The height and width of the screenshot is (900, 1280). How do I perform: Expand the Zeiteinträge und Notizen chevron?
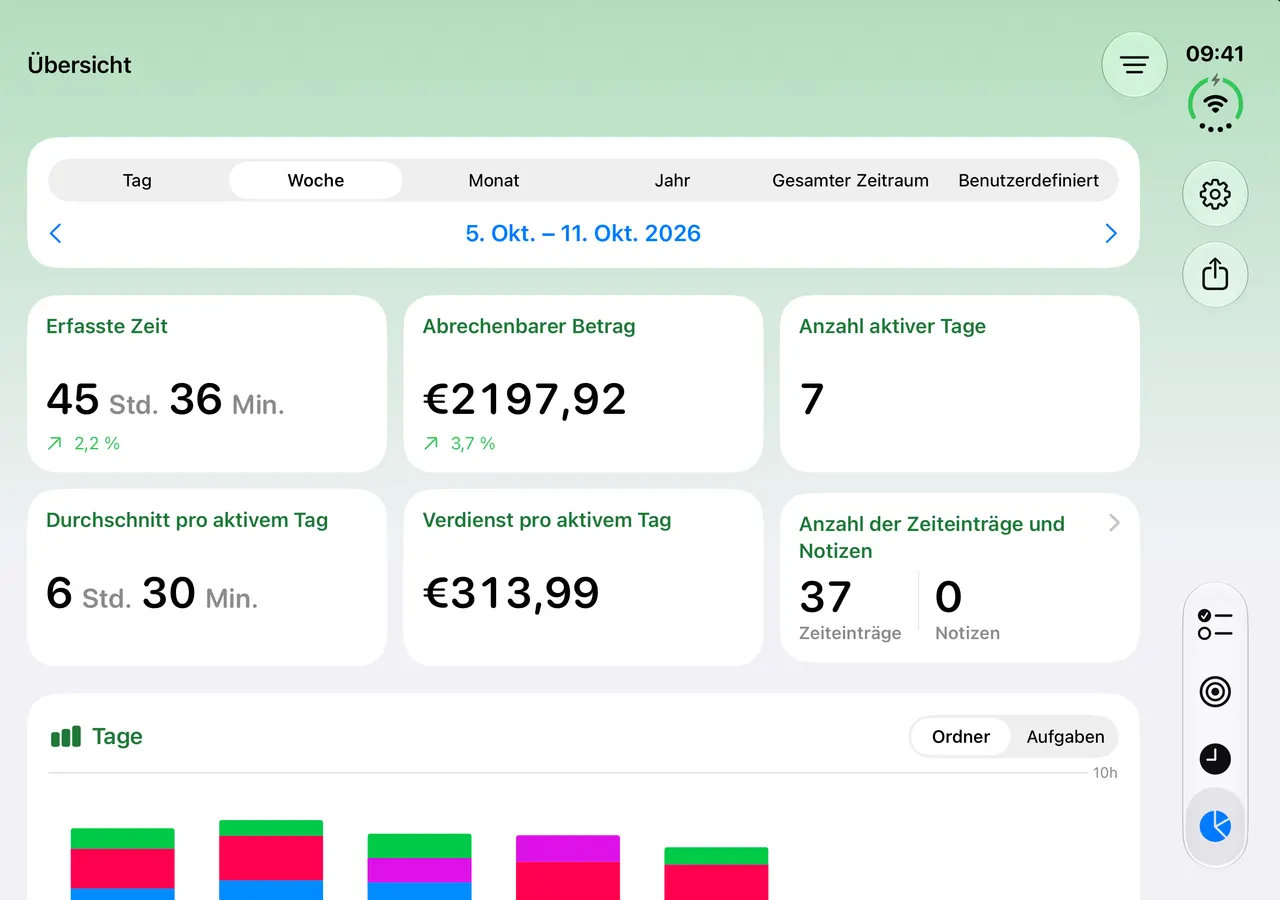(1114, 523)
